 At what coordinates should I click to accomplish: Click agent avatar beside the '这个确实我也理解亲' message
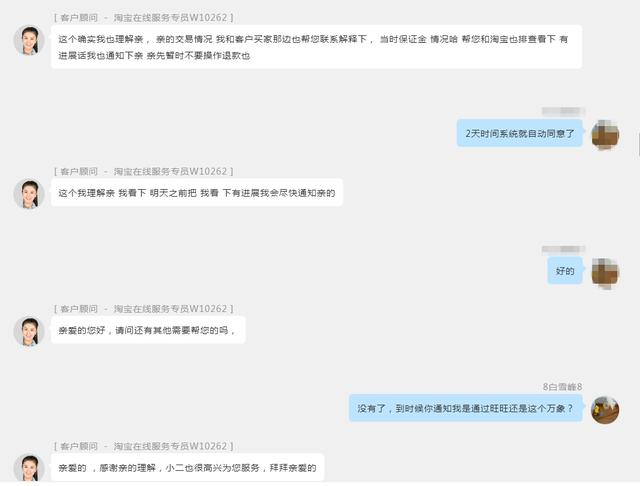29,40
